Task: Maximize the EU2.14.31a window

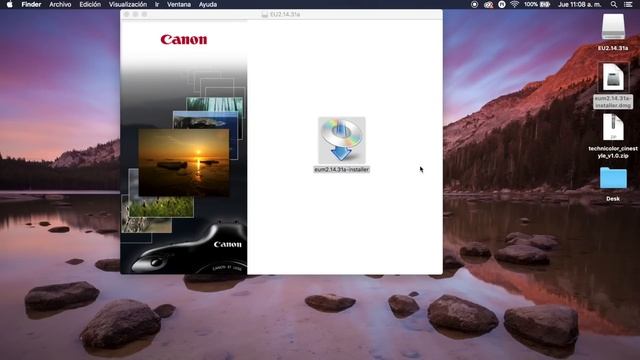Action: coord(144,14)
